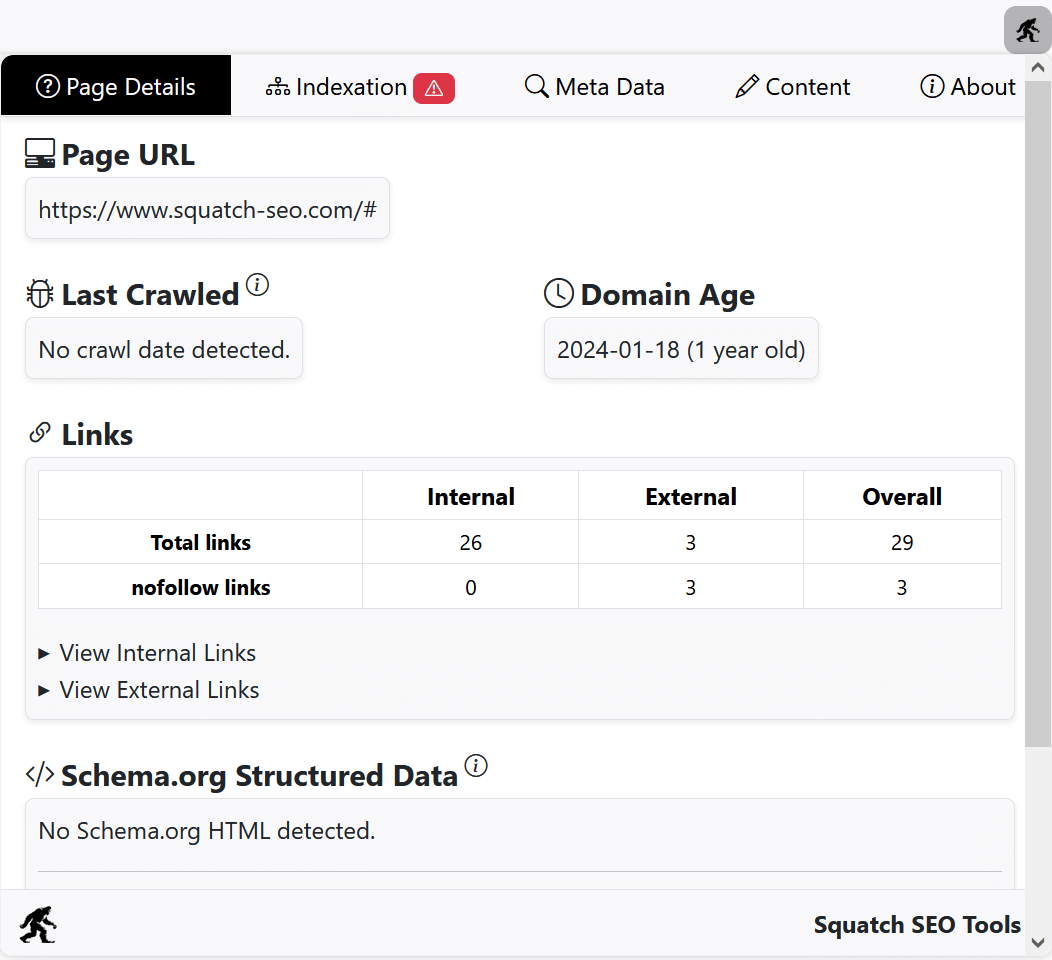Click the magnifying glass icon on Meta Data tab

point(536,87)
